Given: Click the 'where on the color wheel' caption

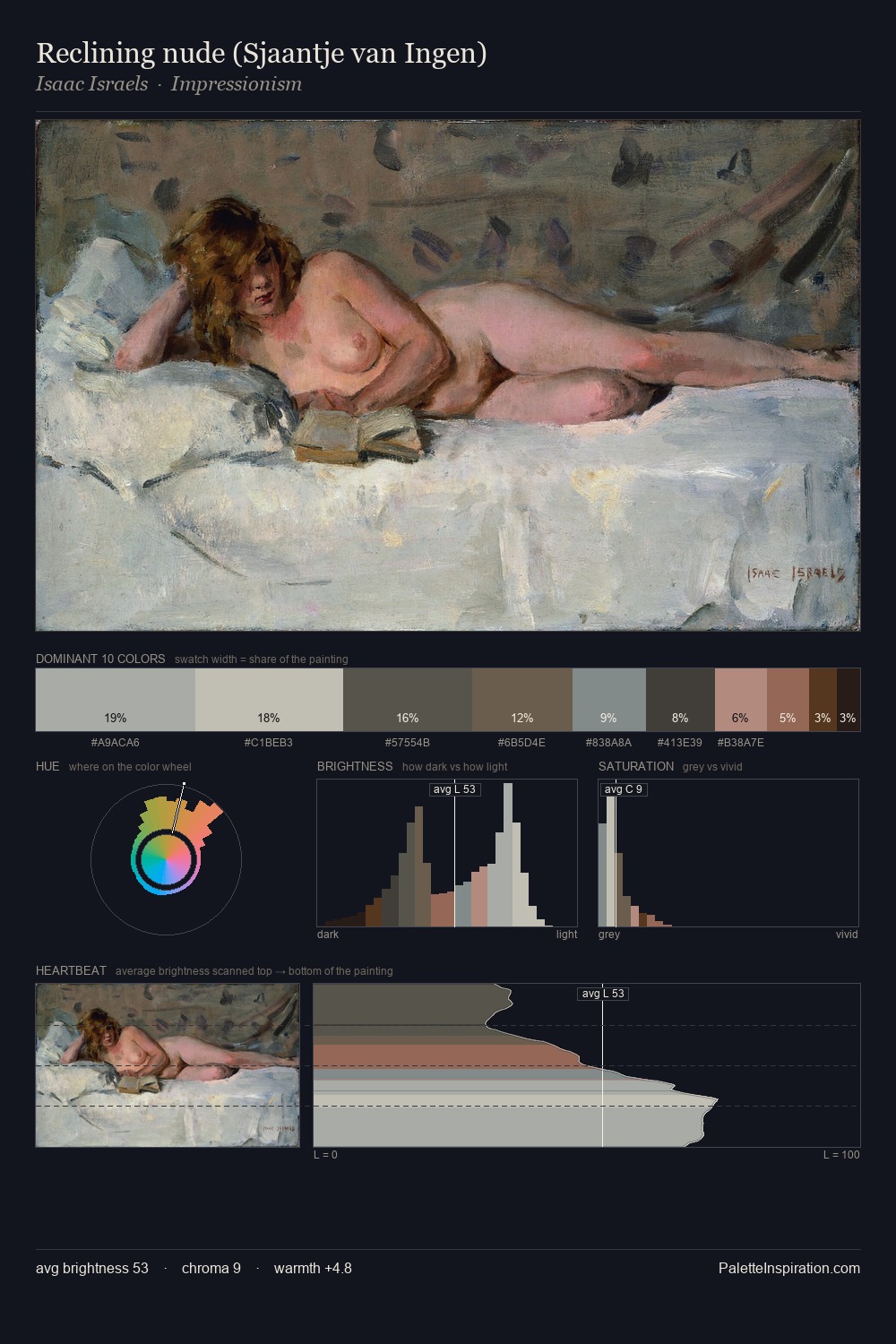Looking at the screenshot, I should click(x=130, y=766).
